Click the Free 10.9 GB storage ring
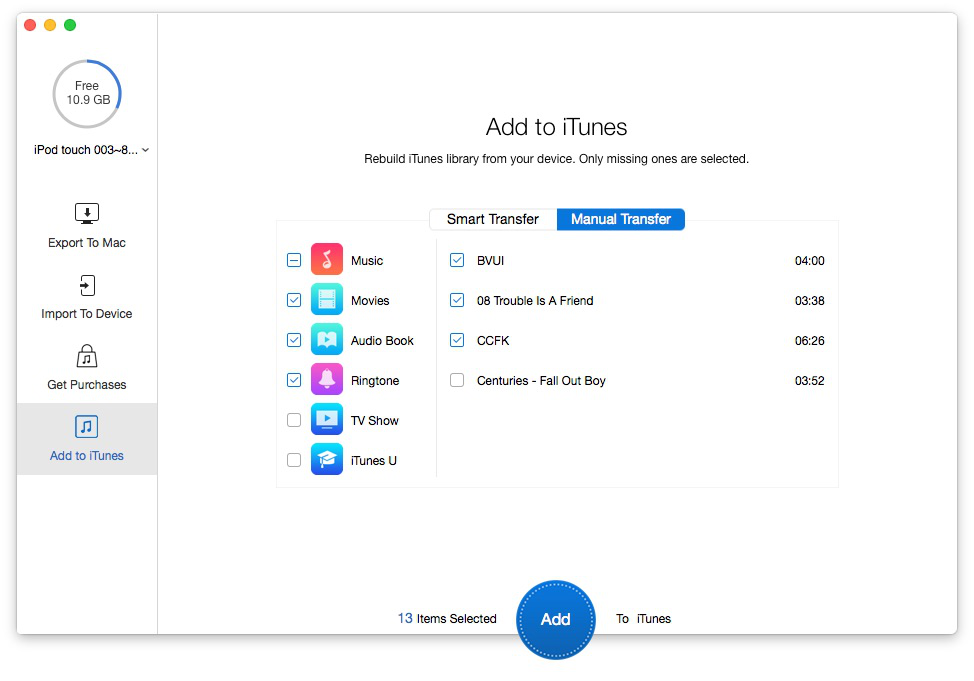The height and width of the screenshot is (681, 974). click(x=87, y=94)
